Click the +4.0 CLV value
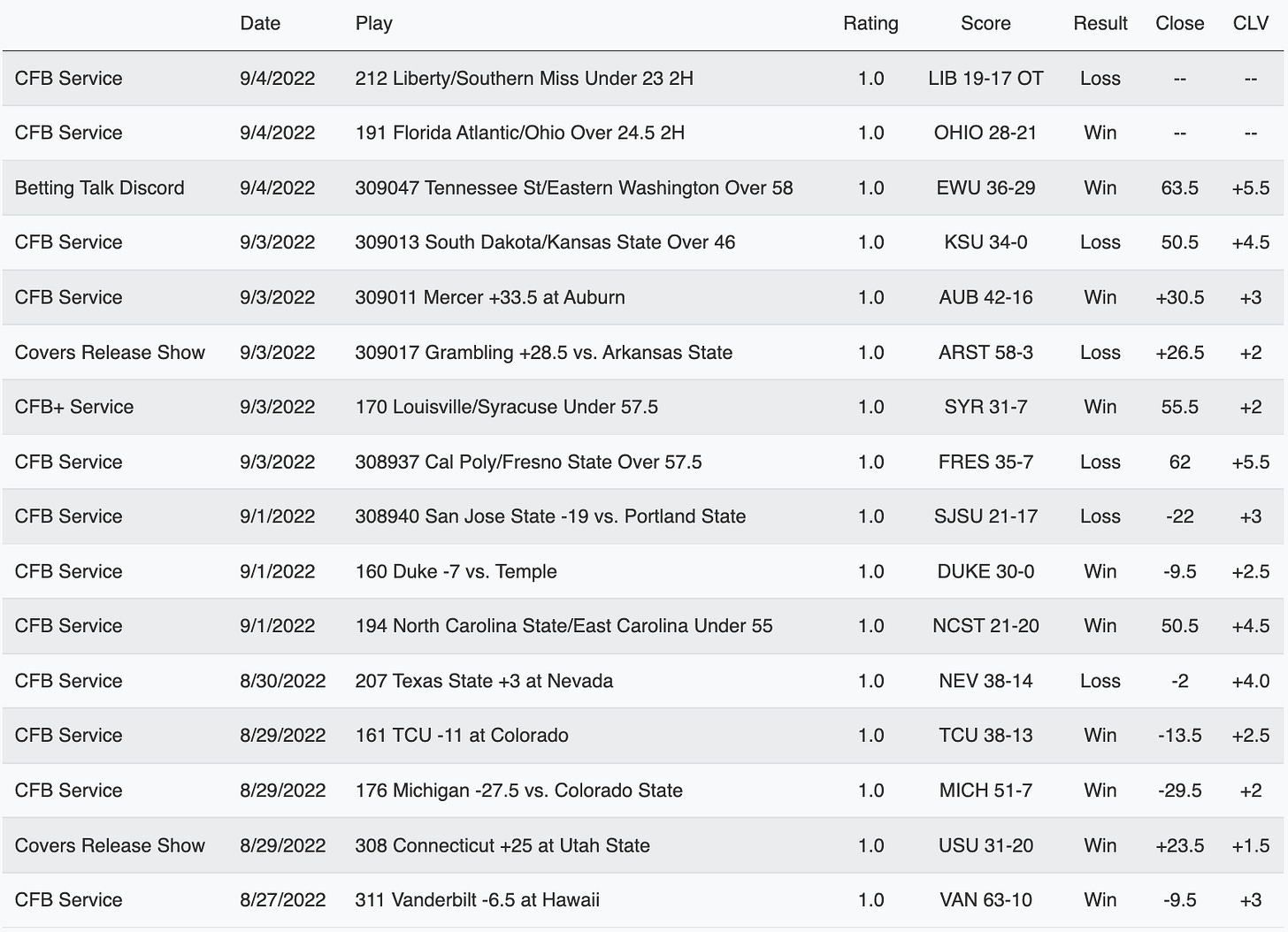This screenshot has height=932, width=1288. click(1251, 682)
